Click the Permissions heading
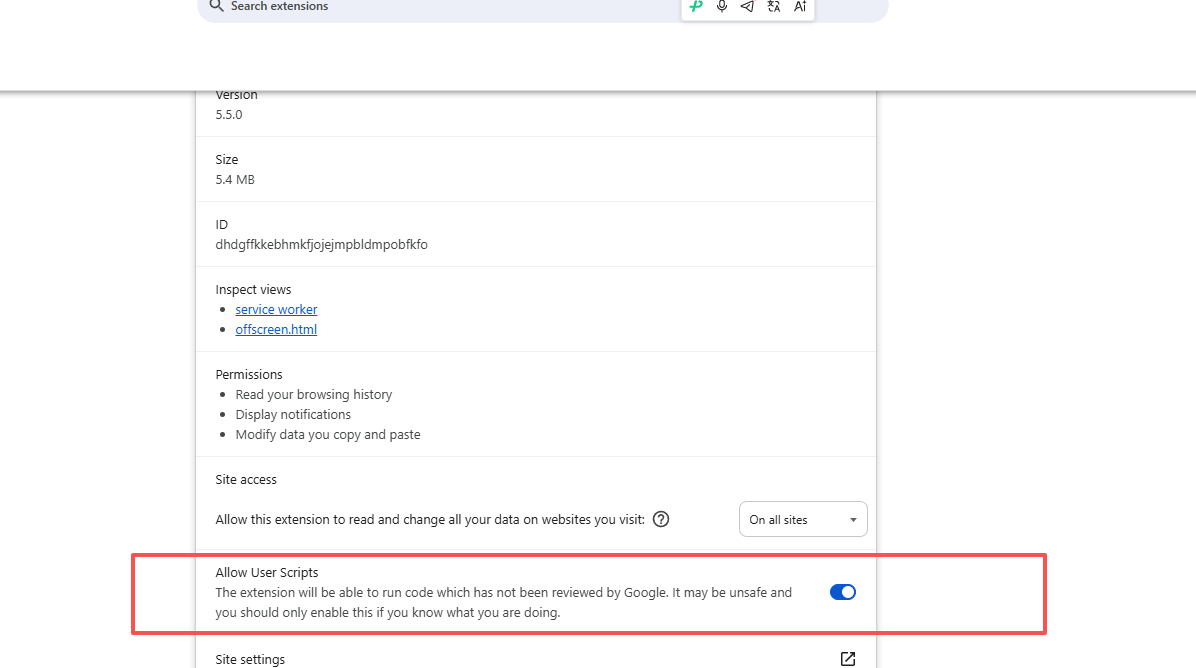 click(x=249, y=374)
